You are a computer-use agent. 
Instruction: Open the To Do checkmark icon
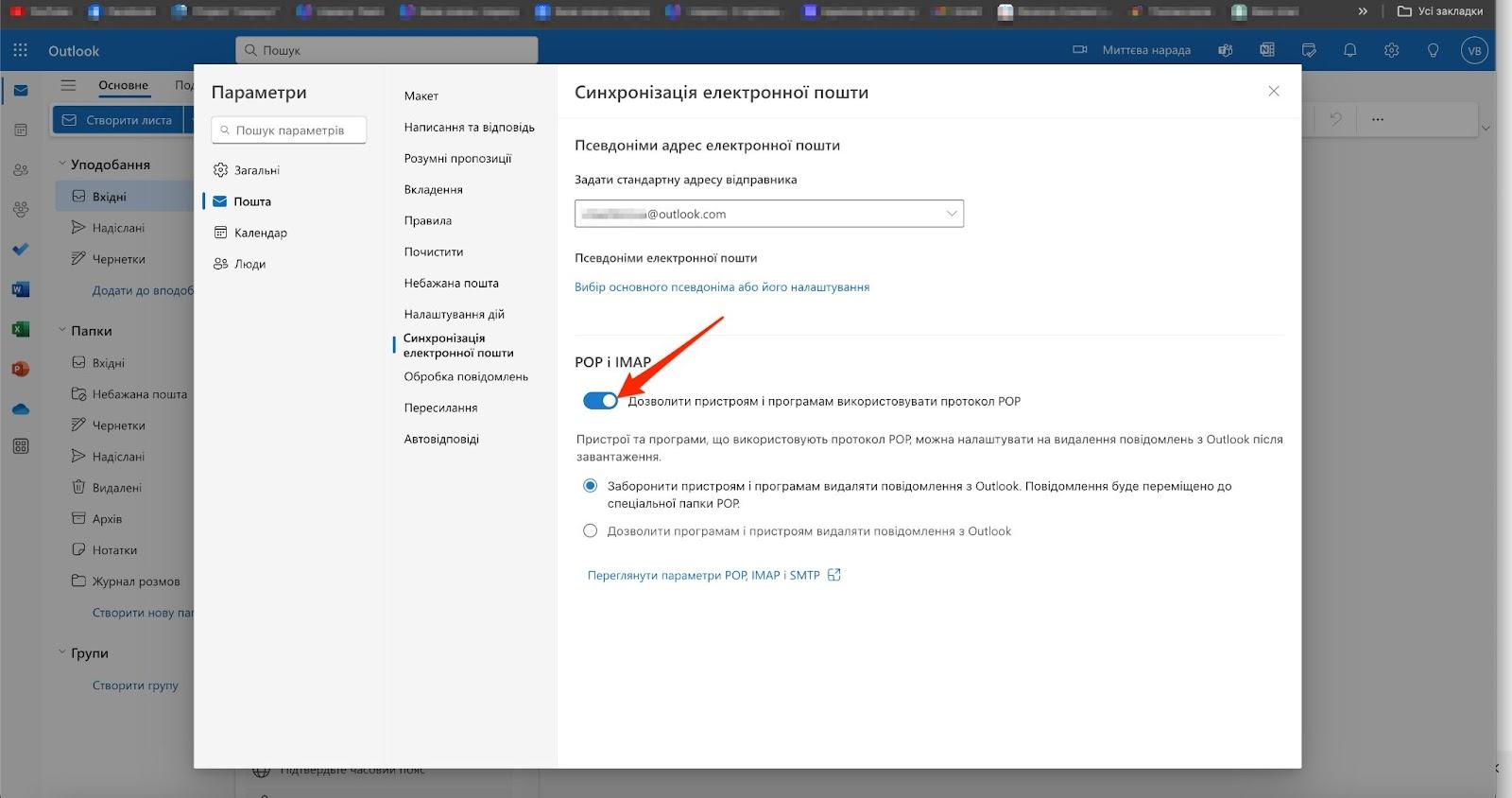pyautogui.click(x=21, y=250)
